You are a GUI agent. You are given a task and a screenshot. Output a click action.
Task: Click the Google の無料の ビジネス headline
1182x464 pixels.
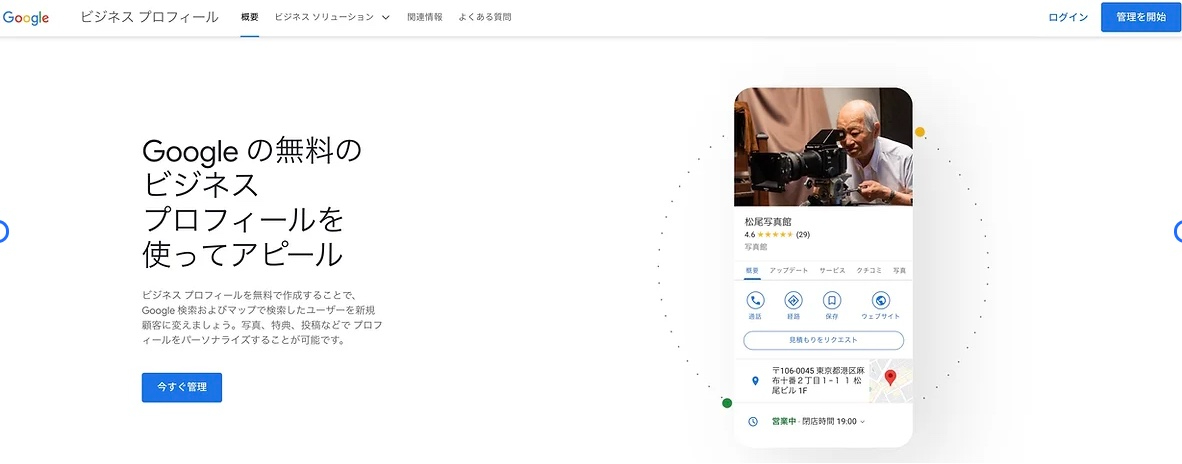point(252,204)
